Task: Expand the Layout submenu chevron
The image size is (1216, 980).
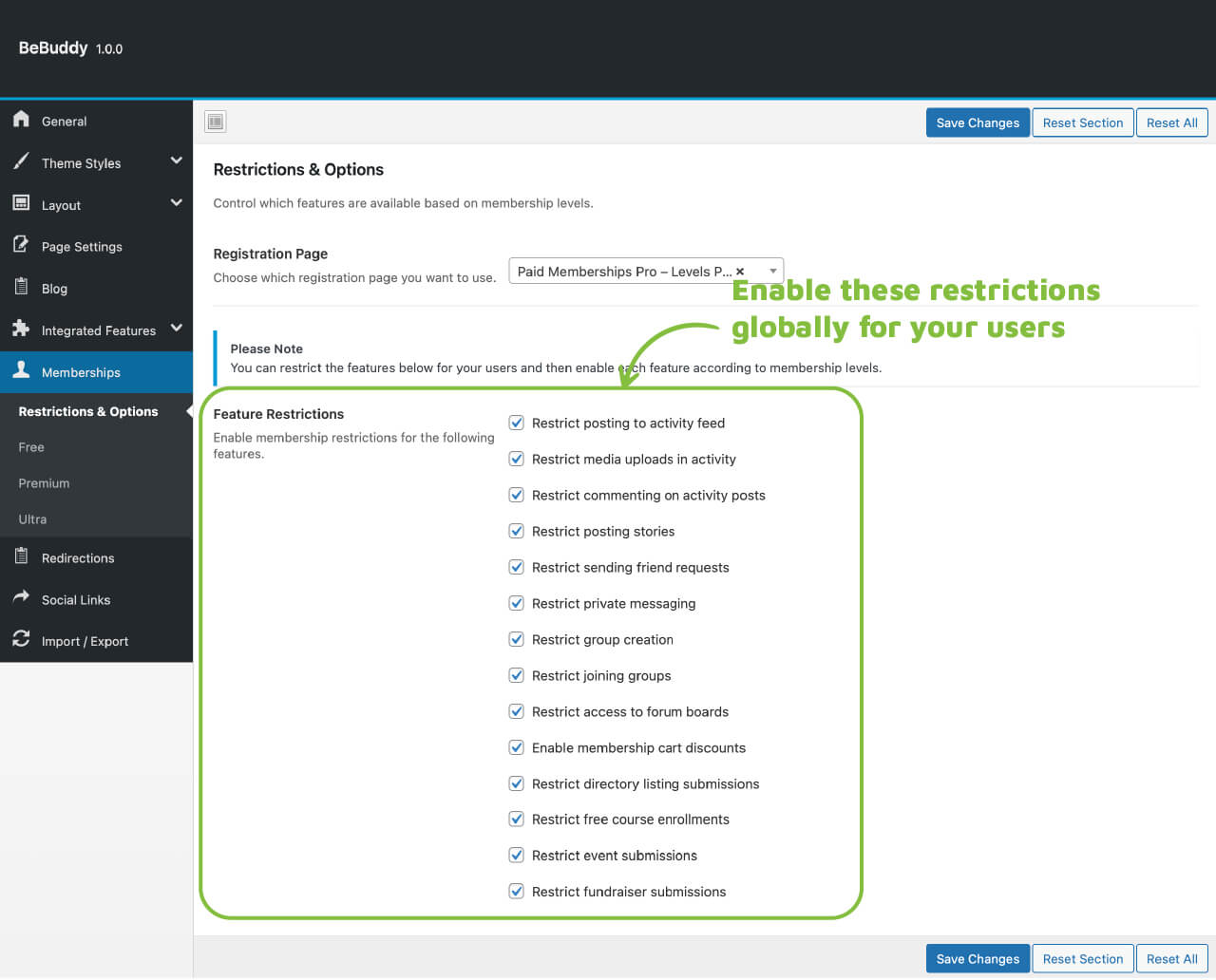Action: tap(176, 203)
